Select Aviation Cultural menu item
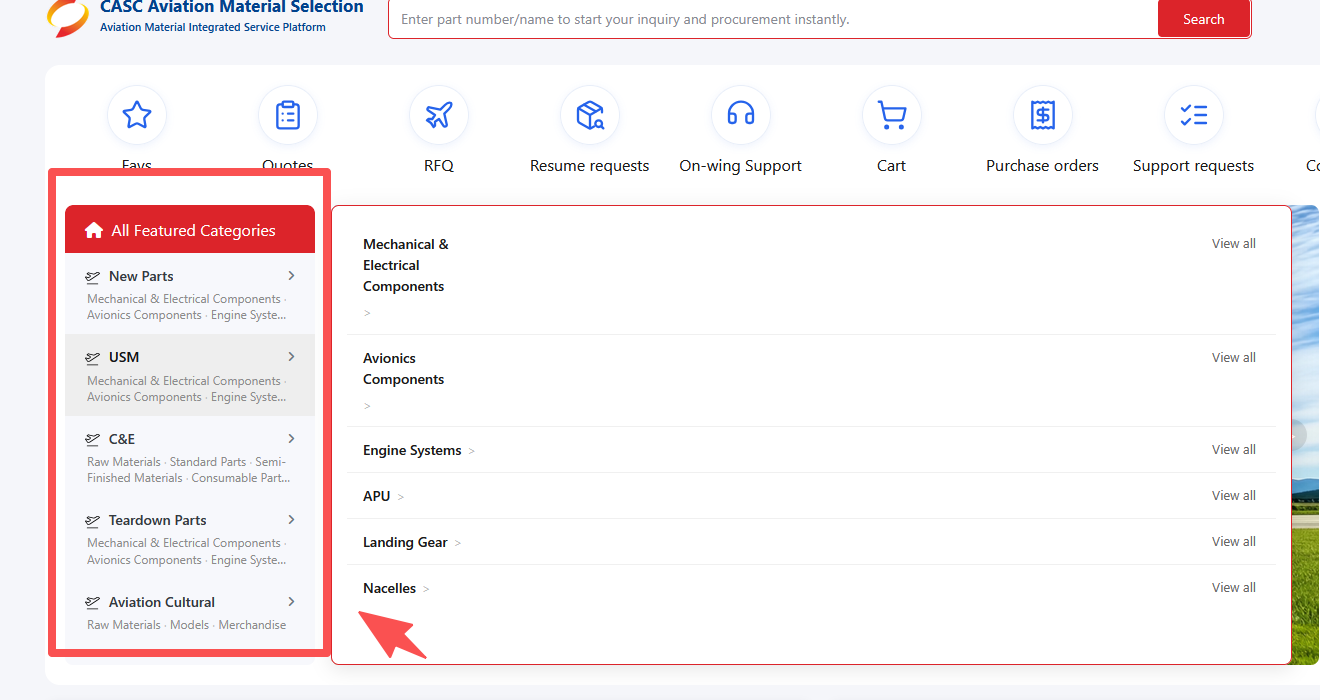This screenshot has height=700, width=1320. [190, 612]
